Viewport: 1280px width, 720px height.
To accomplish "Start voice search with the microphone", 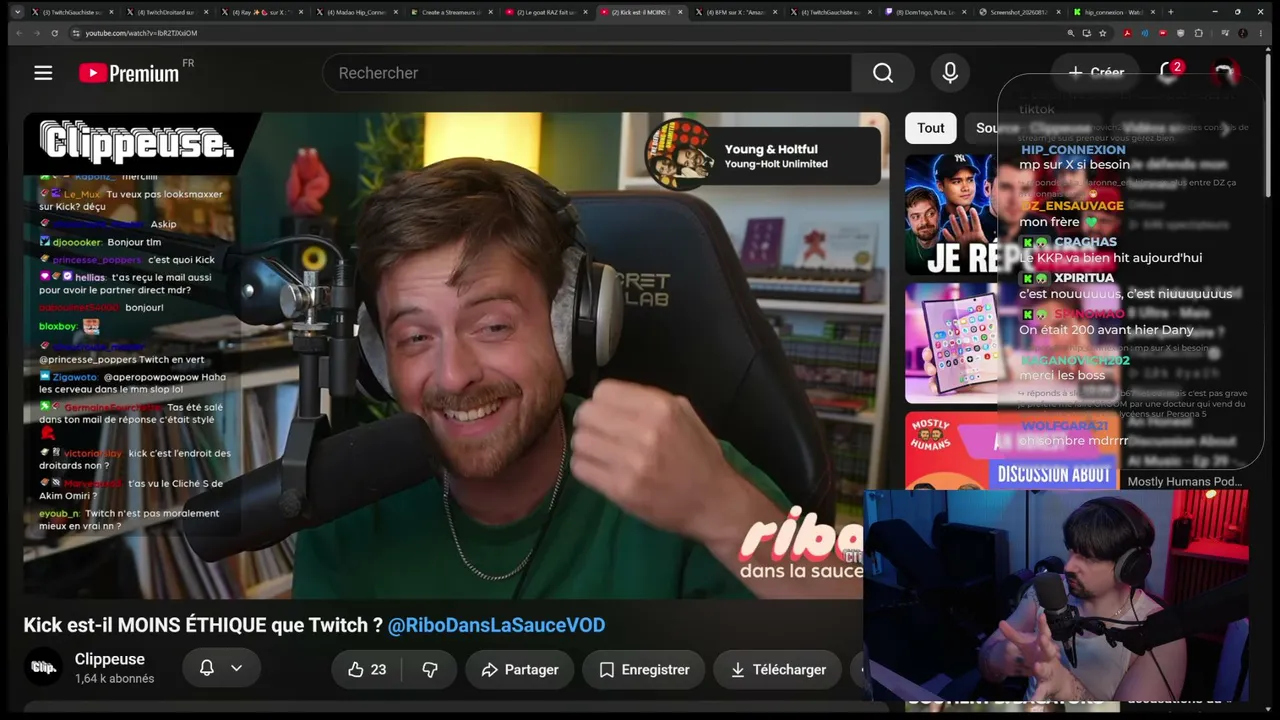I will [950, 73].
